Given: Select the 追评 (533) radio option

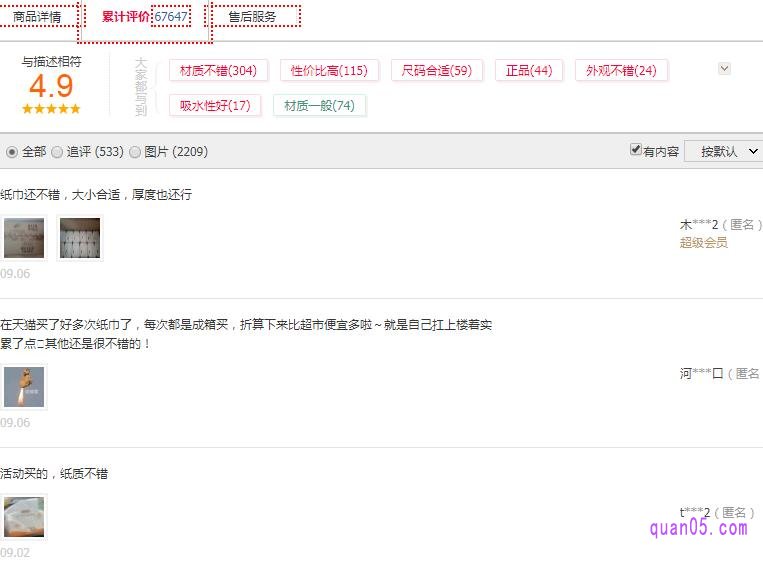Looking at the screenshot, I should [x=57, y=152].
